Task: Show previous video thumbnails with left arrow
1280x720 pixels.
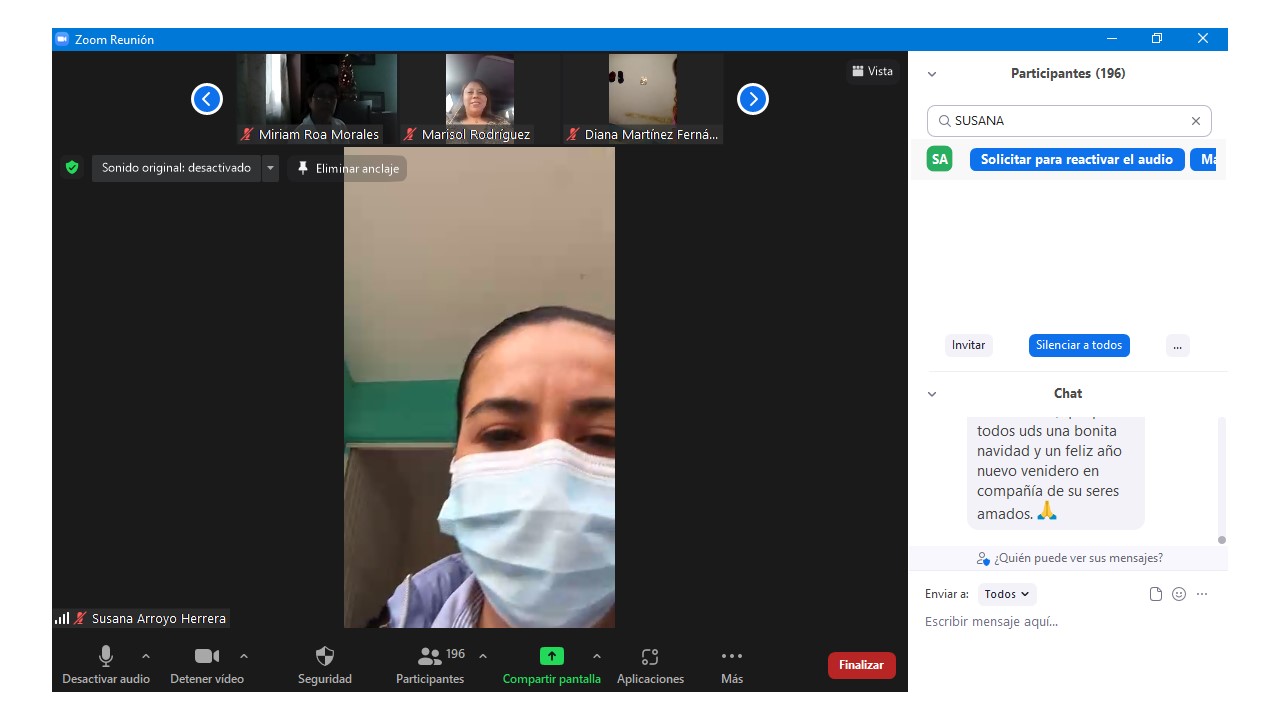Action: click(207, 99)
